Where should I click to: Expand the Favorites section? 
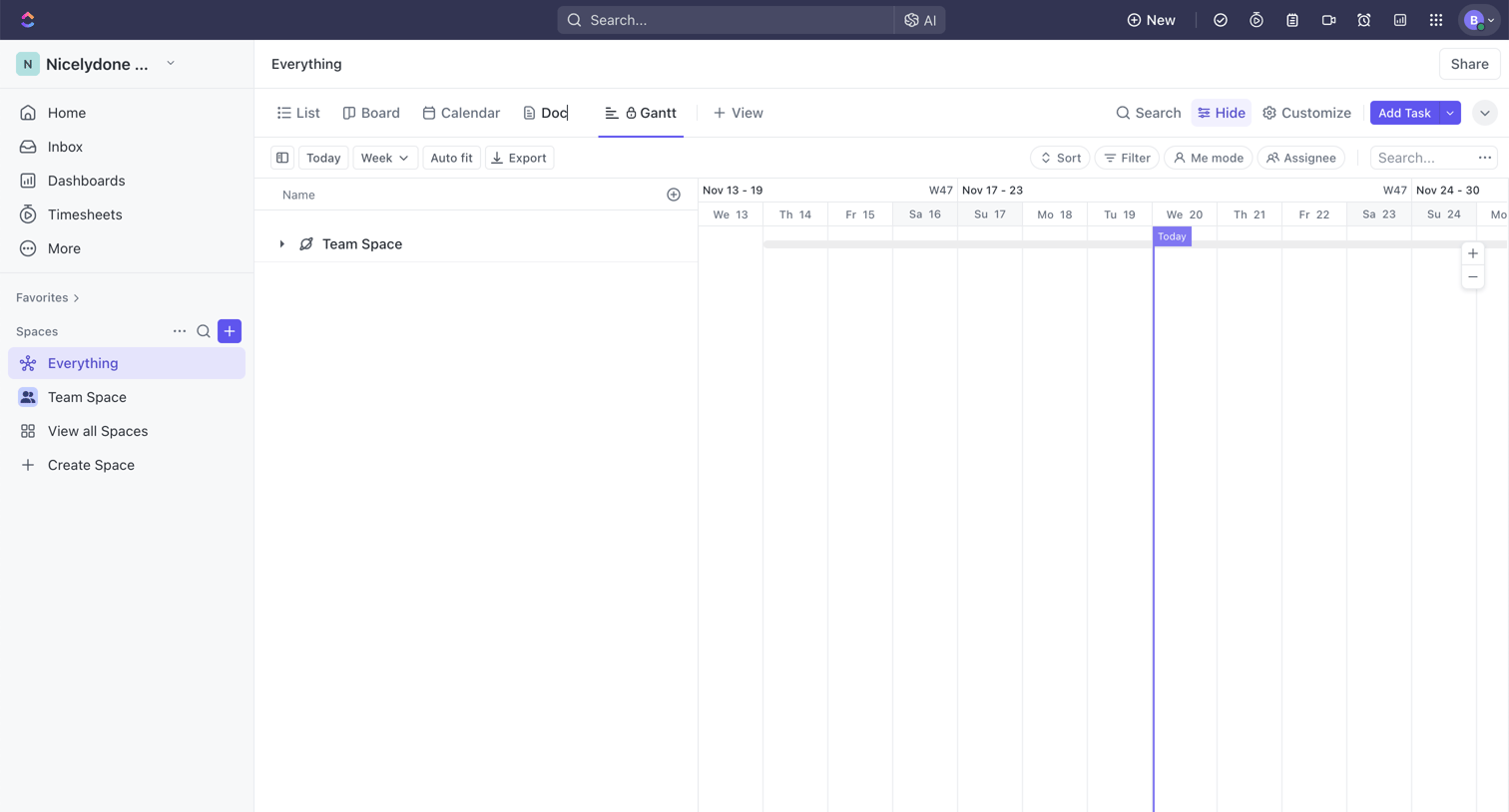tap(48, 297)
